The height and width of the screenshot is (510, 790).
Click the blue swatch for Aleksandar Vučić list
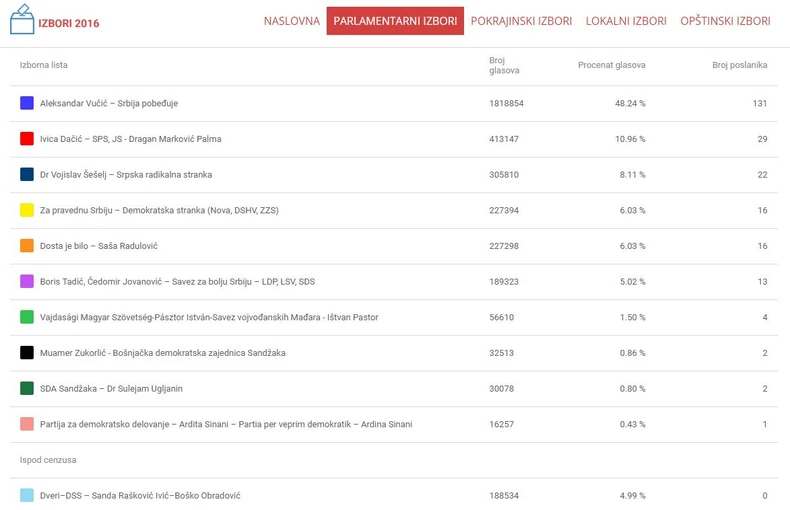click(x=27, y=103)
